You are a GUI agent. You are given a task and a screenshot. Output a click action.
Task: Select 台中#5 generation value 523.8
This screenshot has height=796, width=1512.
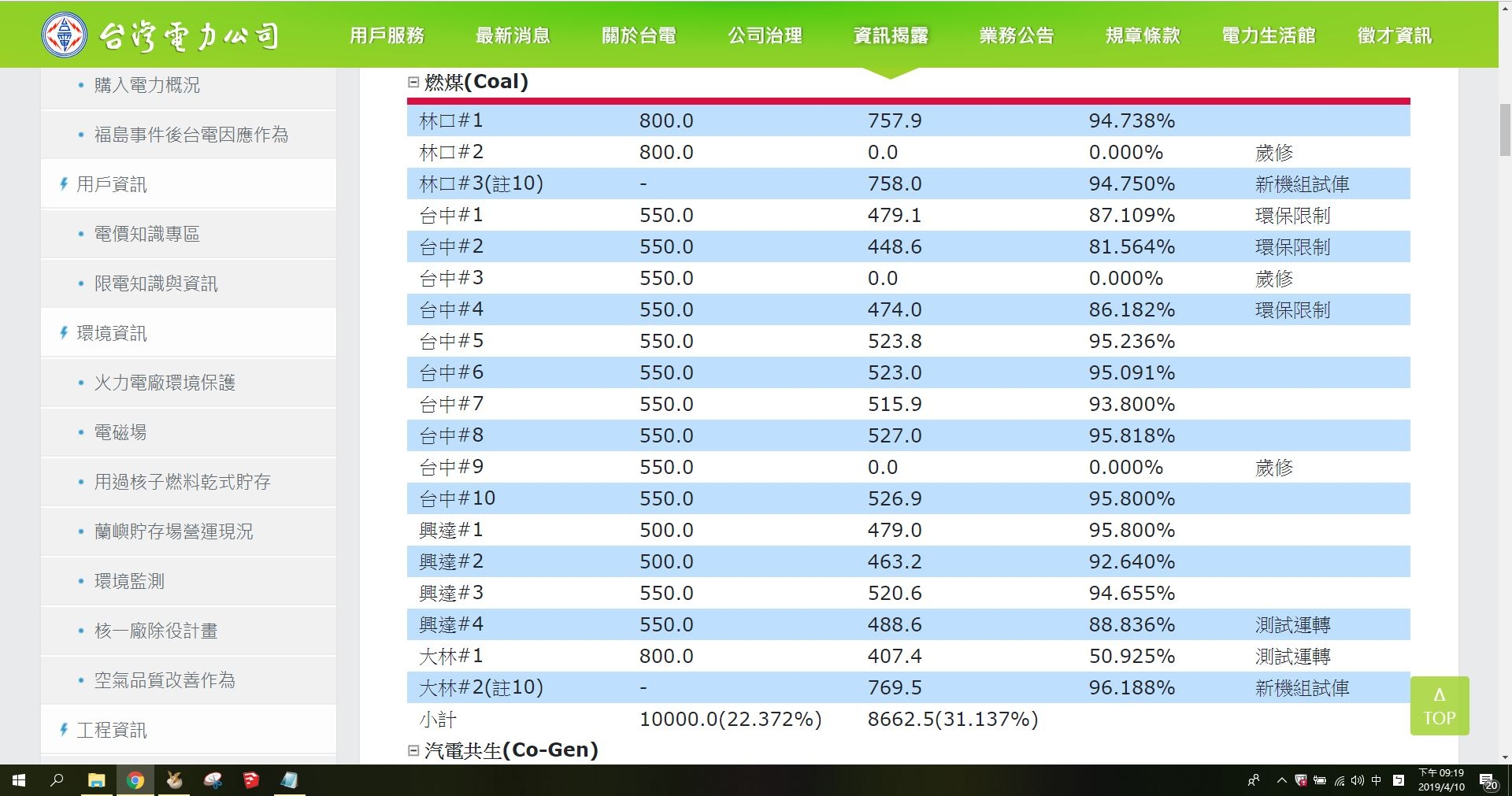pyautogui.click(x=895, y=341)
